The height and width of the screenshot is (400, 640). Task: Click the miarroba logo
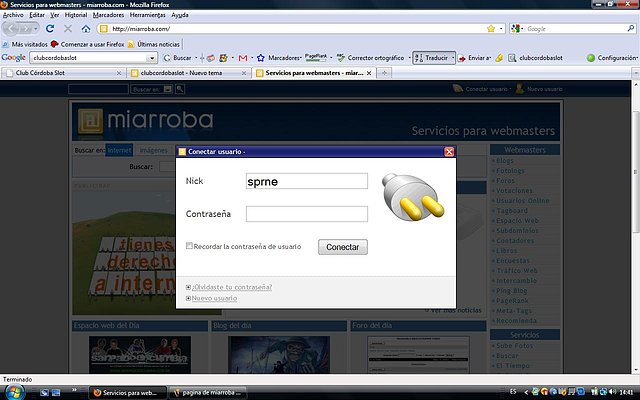coord(146,120)
